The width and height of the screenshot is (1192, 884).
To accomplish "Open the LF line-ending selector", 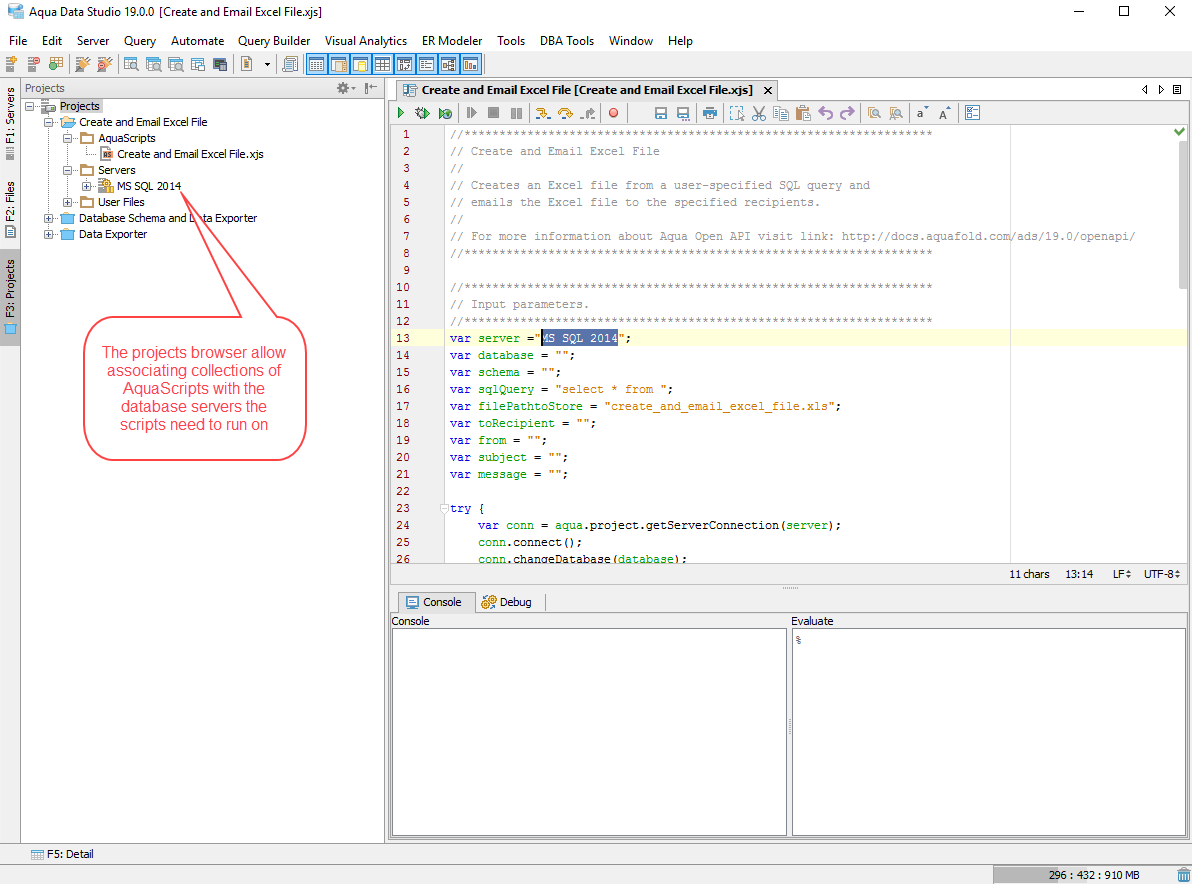I will point(1121,574).
